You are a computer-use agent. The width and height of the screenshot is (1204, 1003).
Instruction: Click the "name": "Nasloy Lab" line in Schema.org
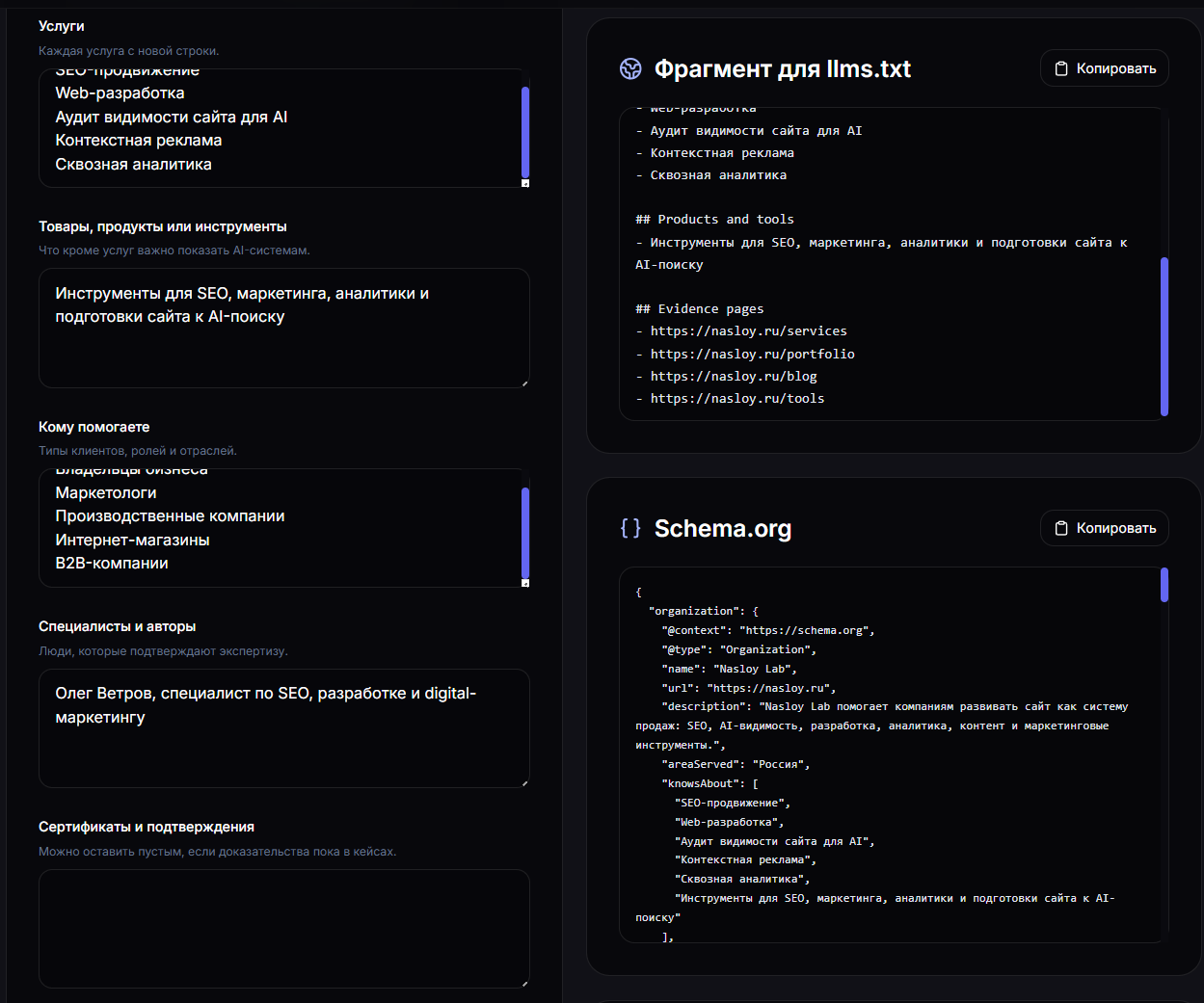click(729, 669)
